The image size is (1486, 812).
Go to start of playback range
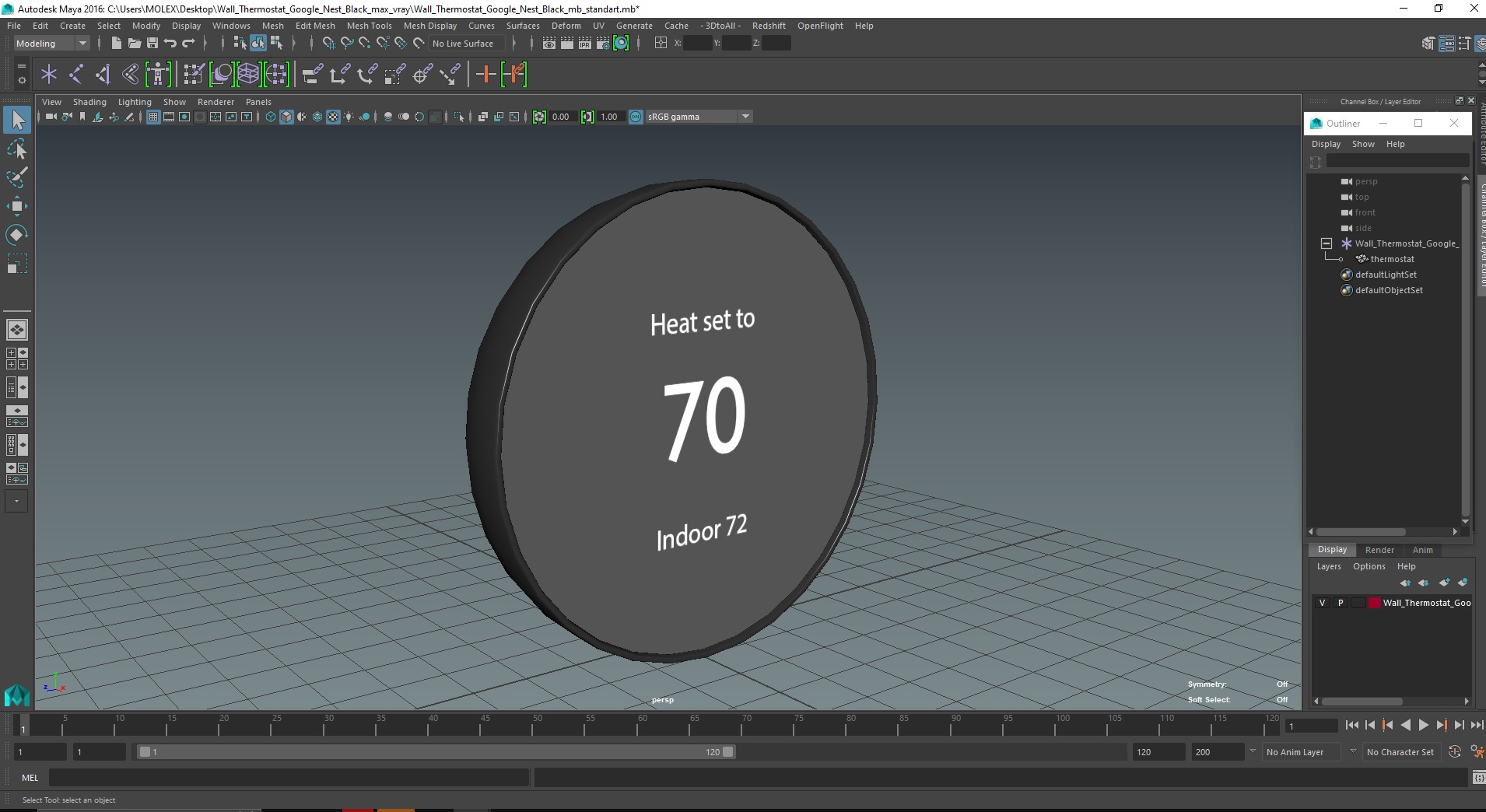(1351, 725)
